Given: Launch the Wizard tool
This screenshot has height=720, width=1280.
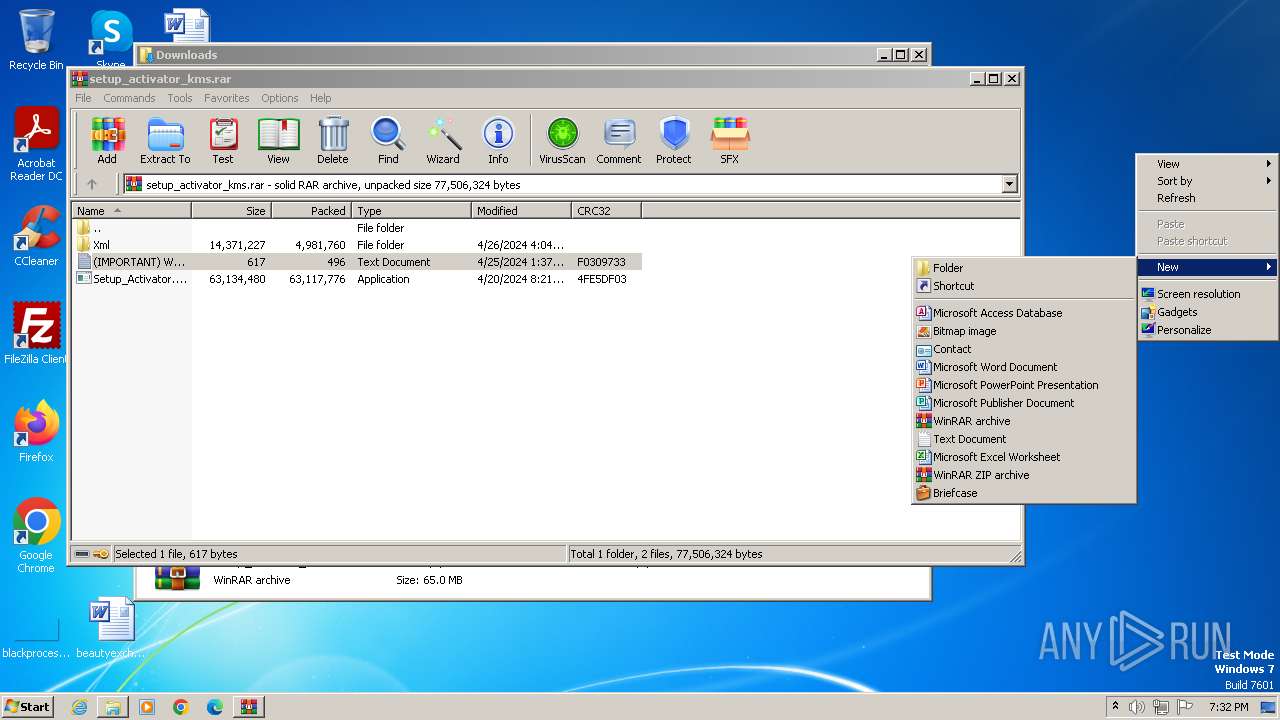Looking at the screenshot, I should click(x=443, y=140).
